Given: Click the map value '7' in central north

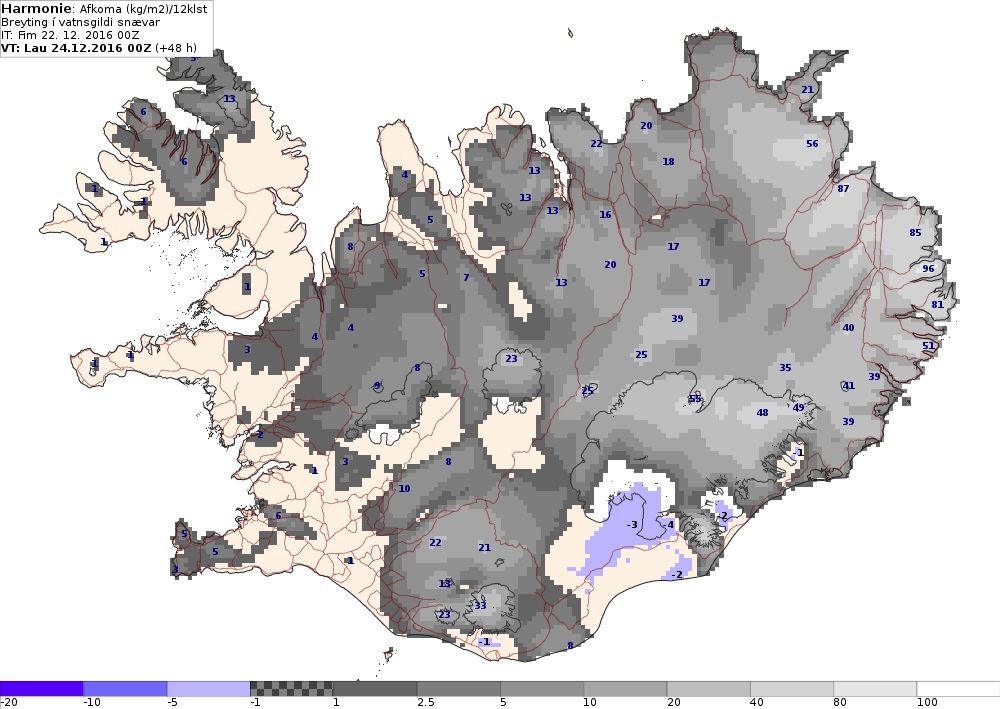Looking at the screenshot, I should [466, 277].
